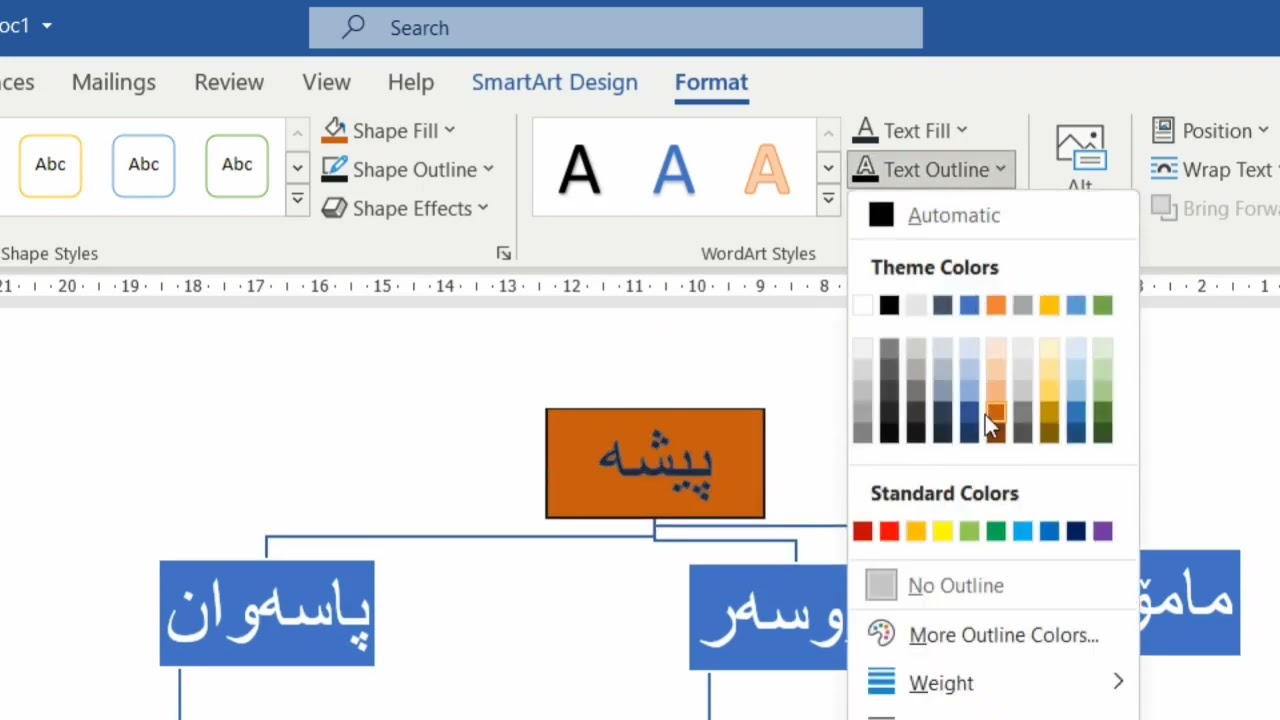Select the orange پیشە SmartArt box

click(655, 463)
